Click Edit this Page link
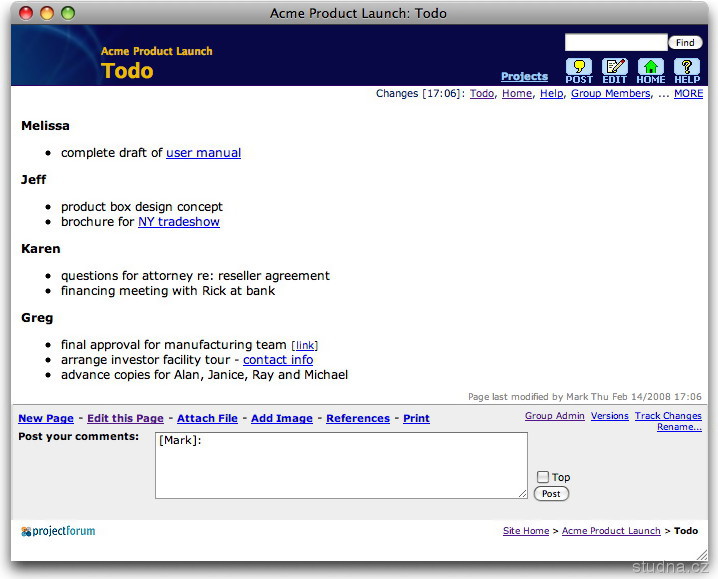 click(x=125, y=418)
